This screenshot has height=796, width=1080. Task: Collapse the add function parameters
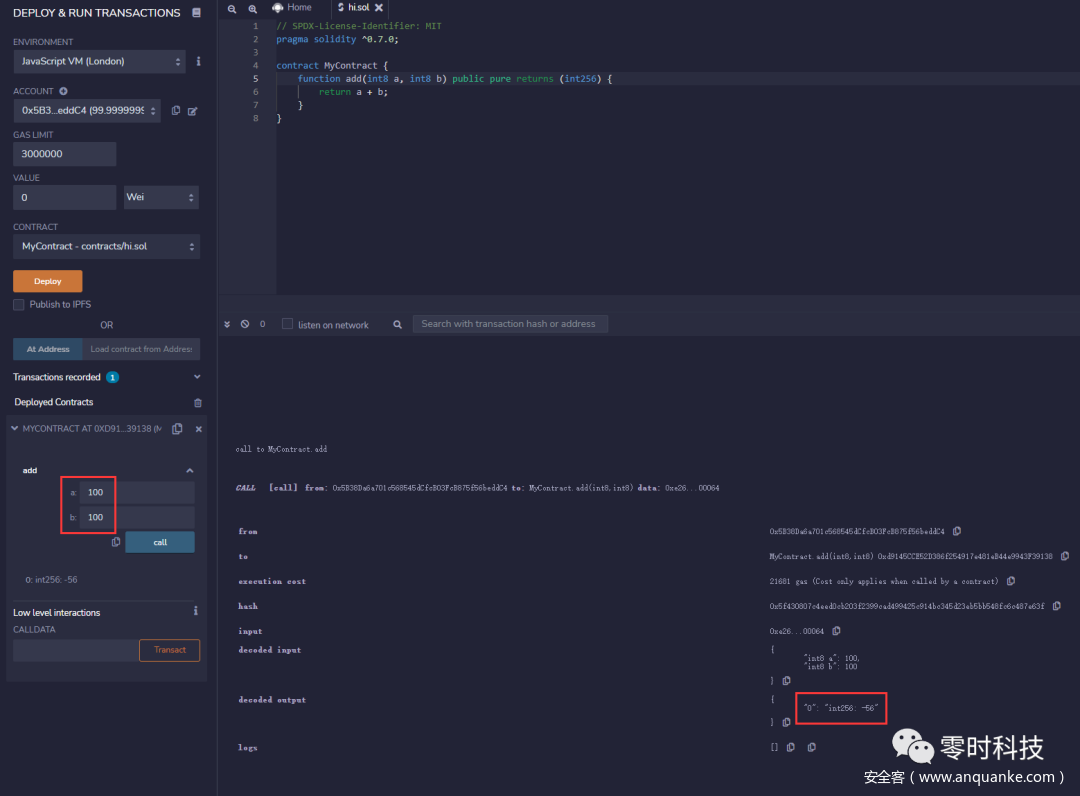[x=189, y=470]
